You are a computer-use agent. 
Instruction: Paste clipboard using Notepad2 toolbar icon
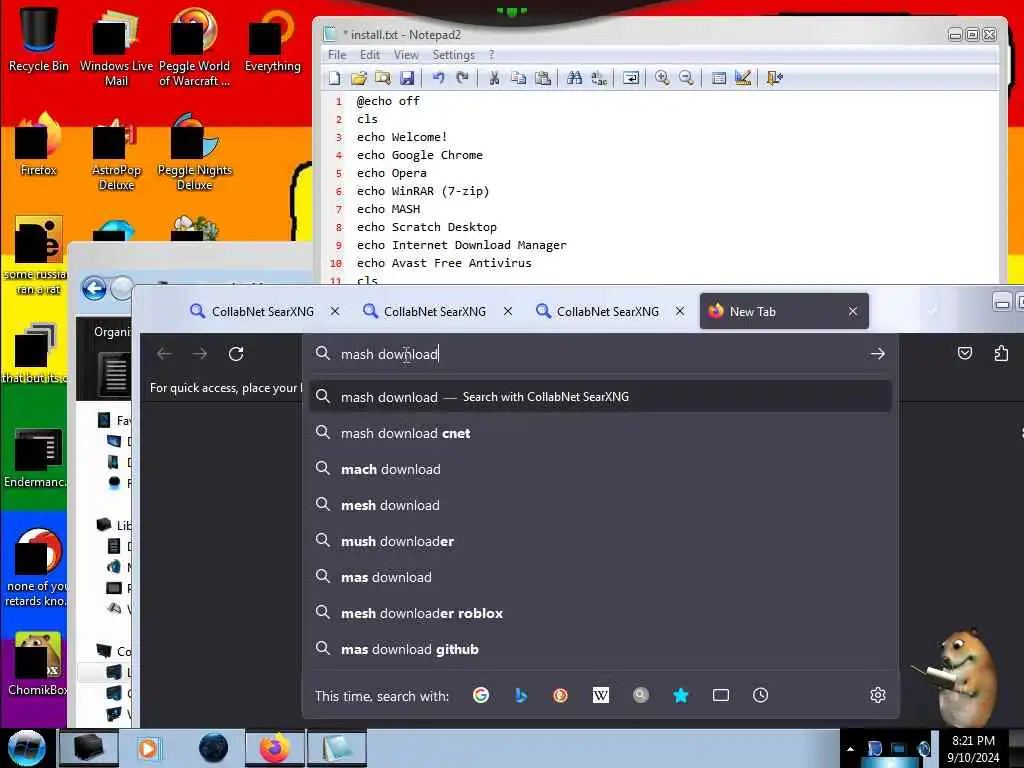[543, 78]
